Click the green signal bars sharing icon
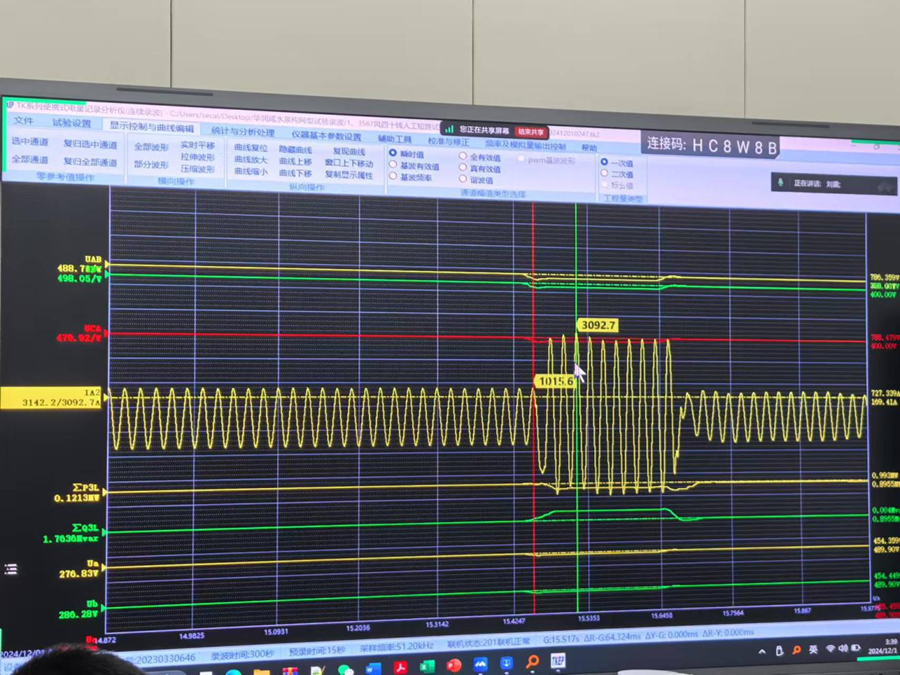The width and height of the screenshot is (900, 675). pyautogui.click(x=450, y=130)
